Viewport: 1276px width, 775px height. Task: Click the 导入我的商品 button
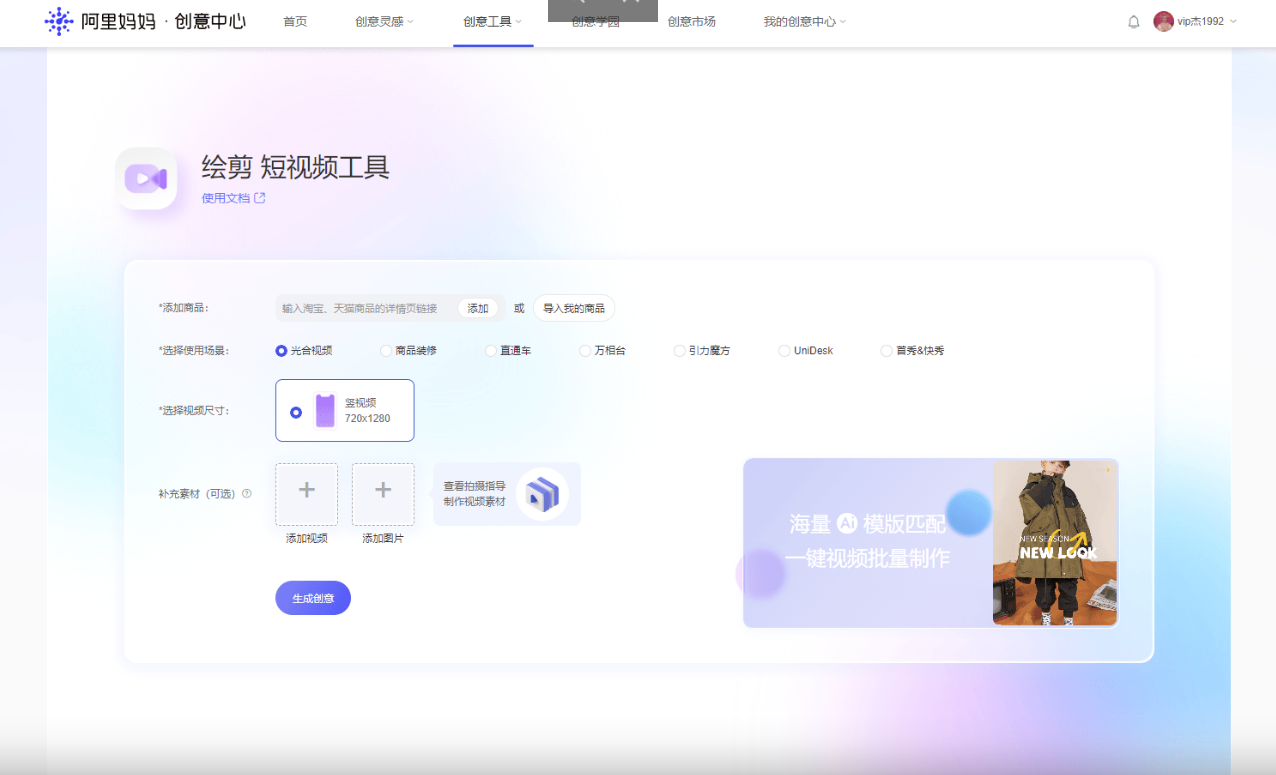pyautogui.click(x=573, y=308)
